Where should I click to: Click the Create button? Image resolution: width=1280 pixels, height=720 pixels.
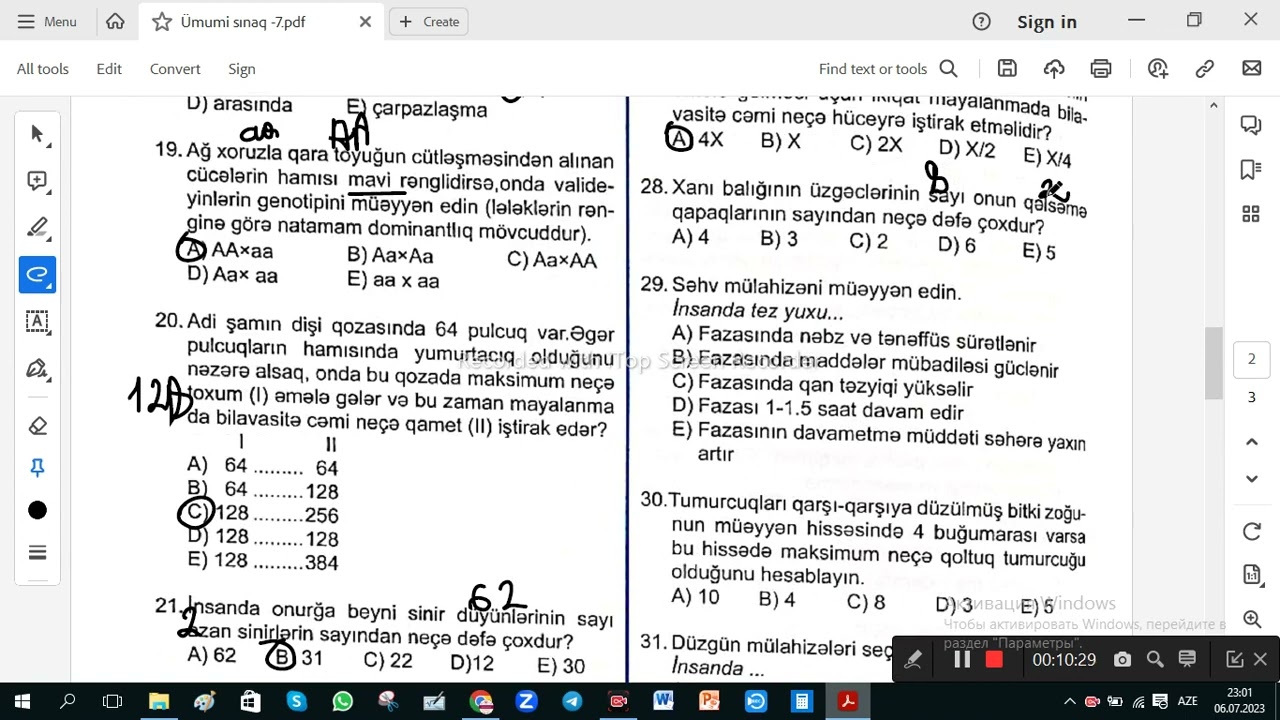click(430, 21)
